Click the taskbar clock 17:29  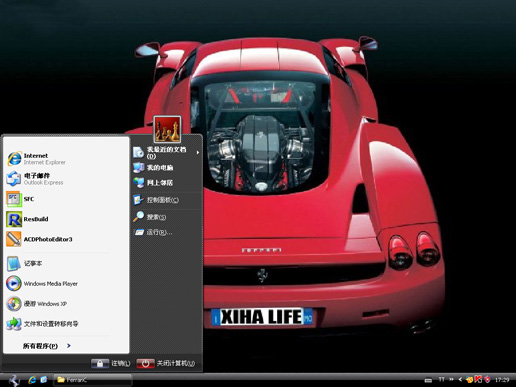click(x=502, y=380)
